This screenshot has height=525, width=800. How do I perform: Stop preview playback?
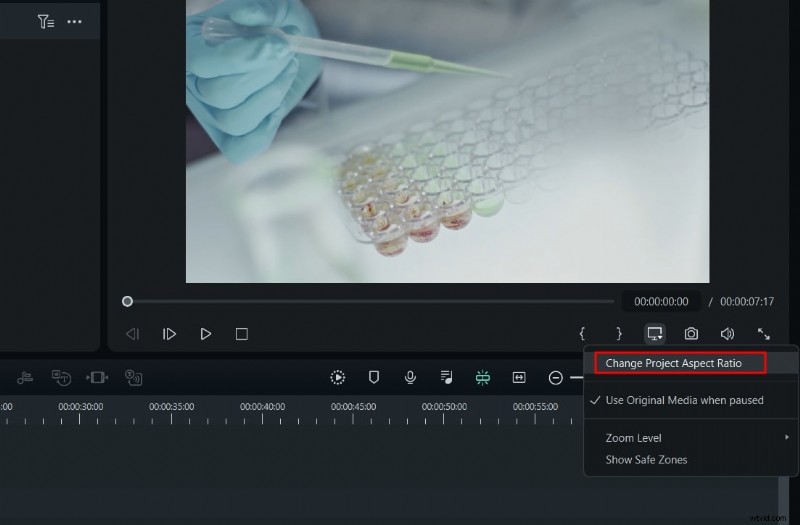point(242,334)
